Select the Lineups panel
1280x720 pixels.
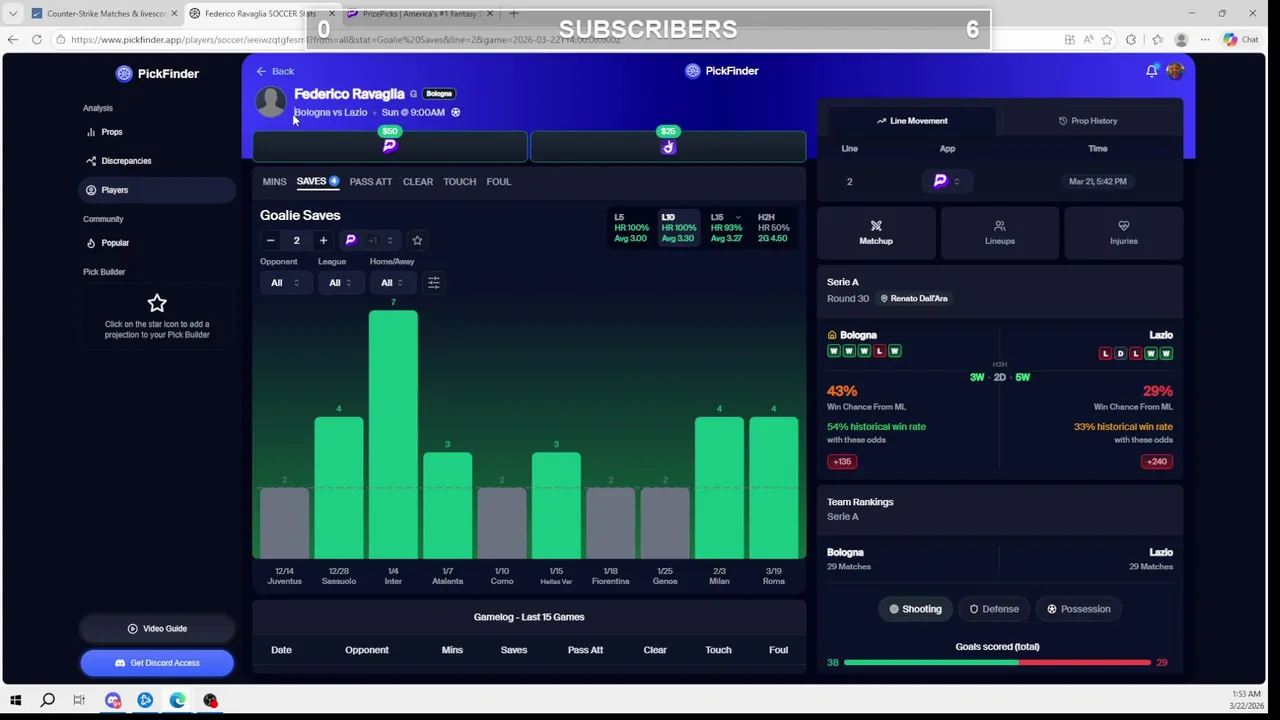(999, 232)
